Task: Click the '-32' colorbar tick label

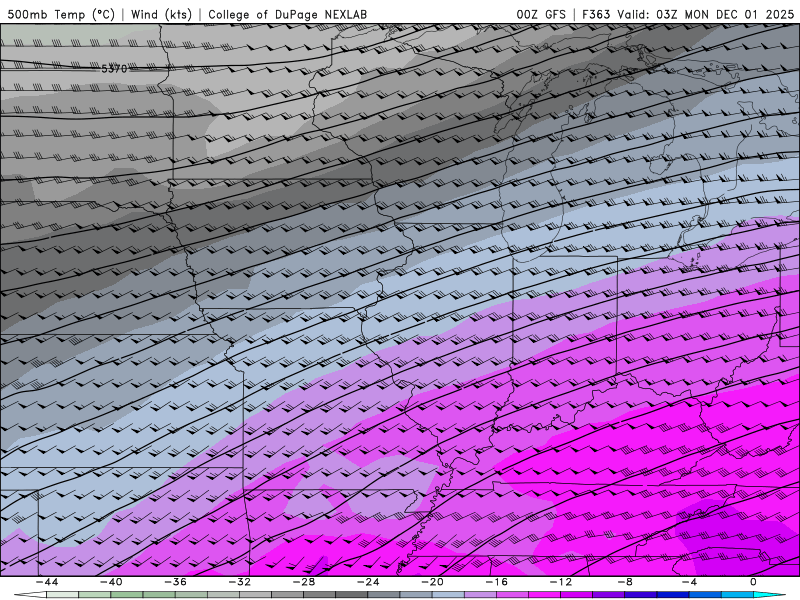Action: [x=239, y=582]
